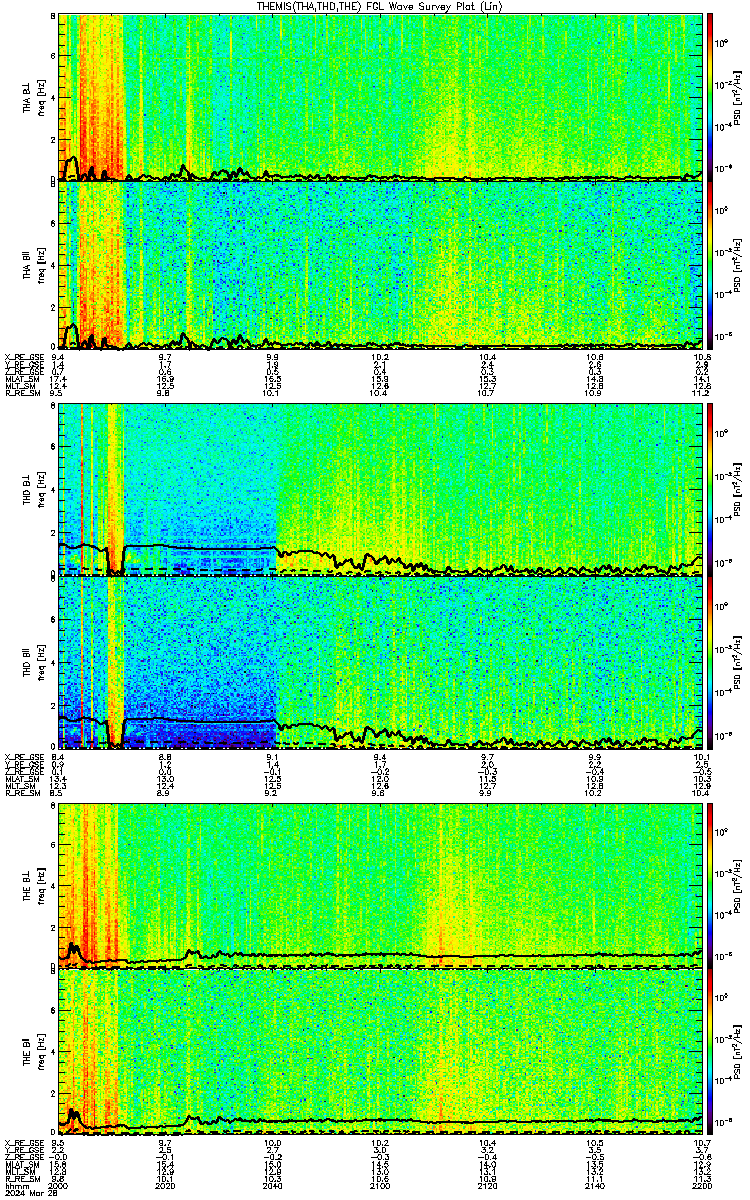Click the PSD color bar beside THA B-perpendicular
Viewport: 750px width, 1200px height.
(x=711, y=97)
